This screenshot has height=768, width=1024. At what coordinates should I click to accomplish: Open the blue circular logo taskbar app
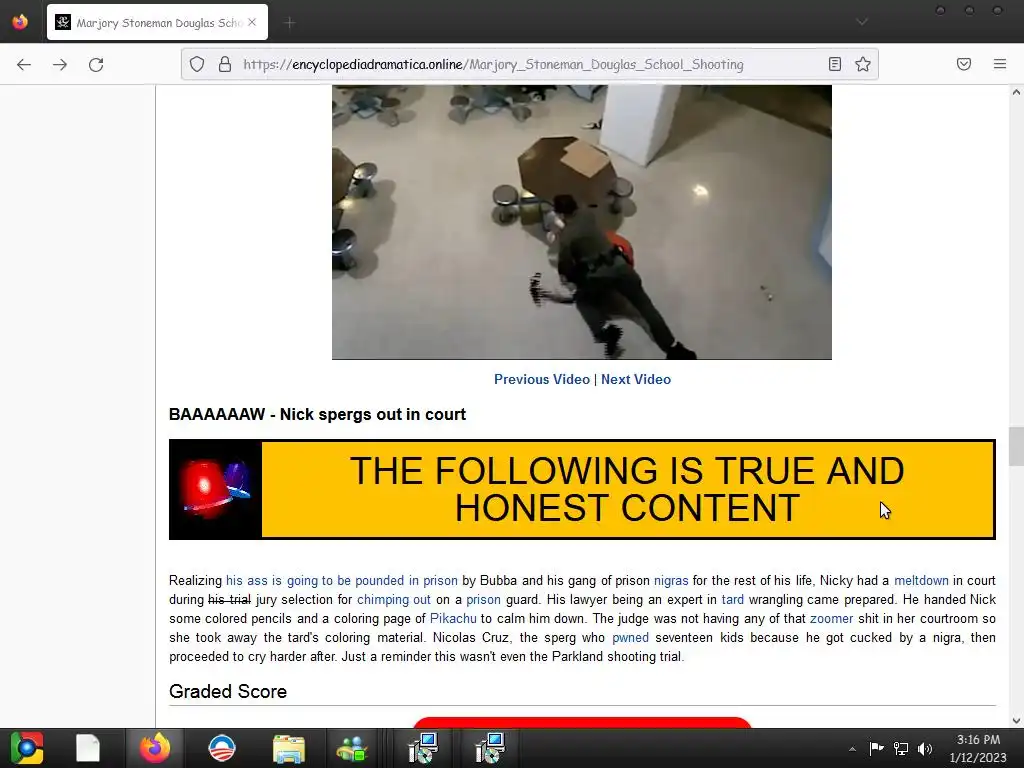(222, 748)
